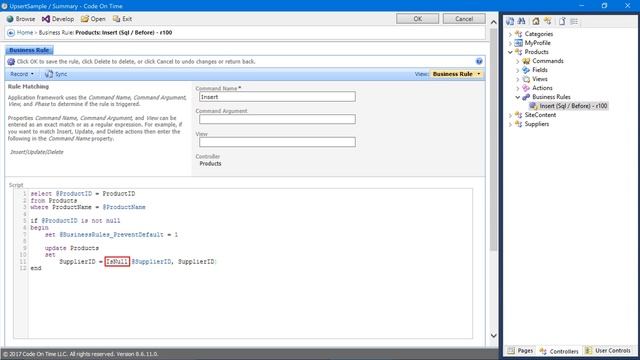The image size is (640, 360).
Task: Click the Products controller value text
Action: pos(210,164)
